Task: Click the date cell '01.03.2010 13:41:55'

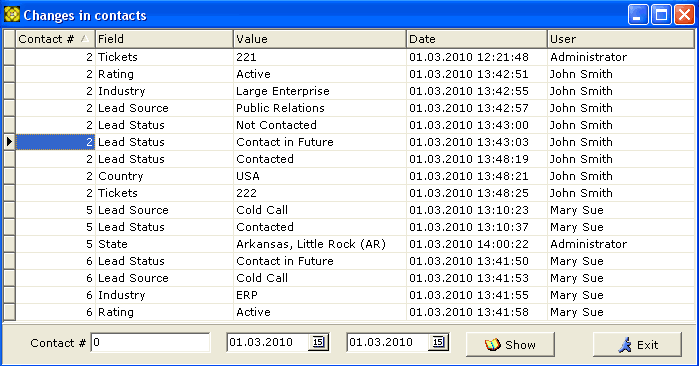Action: pyautogui.click(x=477, y=295)
